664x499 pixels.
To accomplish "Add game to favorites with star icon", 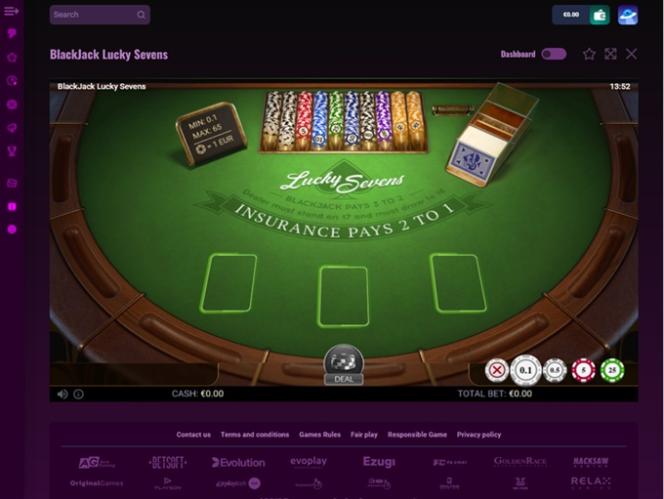I will coord(589,54).
